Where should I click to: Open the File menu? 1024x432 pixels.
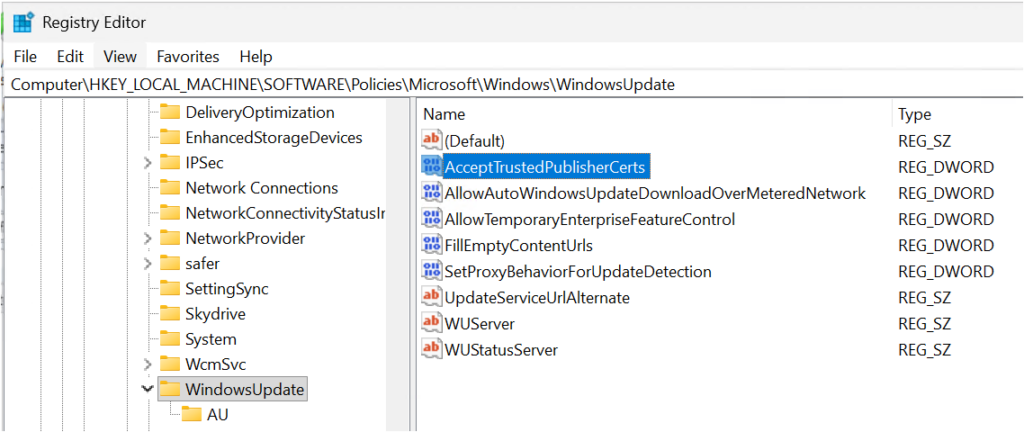point(25,56)
